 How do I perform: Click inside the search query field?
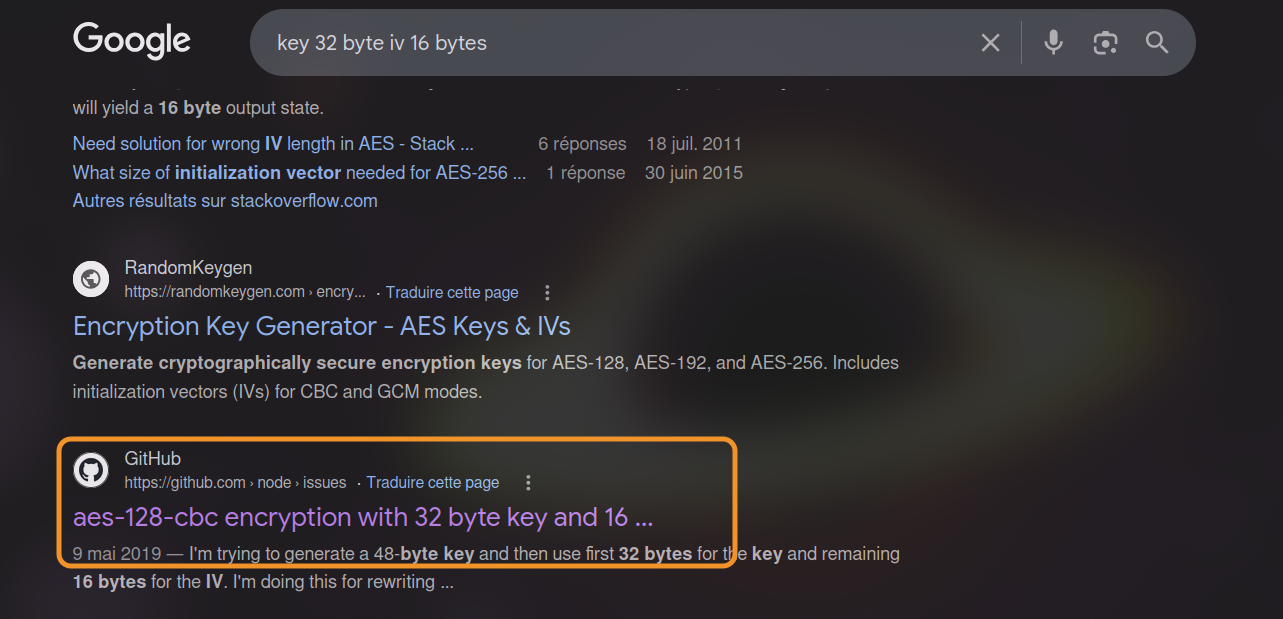point(600,43)
